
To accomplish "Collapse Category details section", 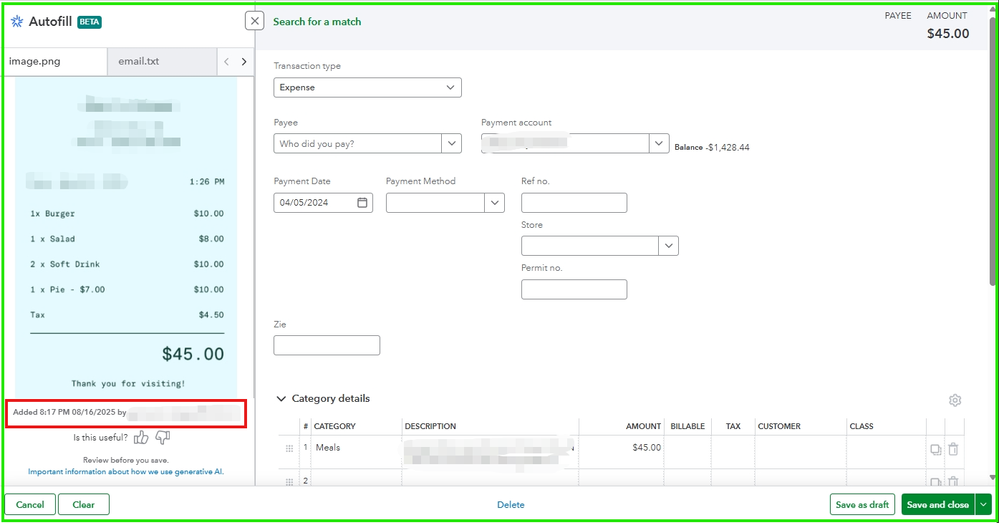I will point(281,399).
